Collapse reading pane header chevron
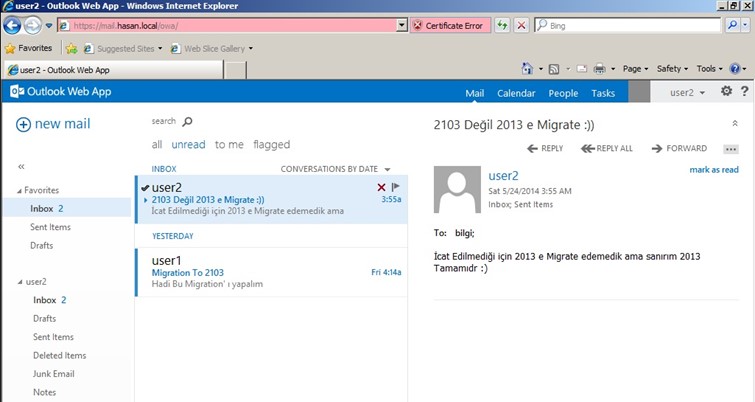The image size is (755, 402). point(735,123)
